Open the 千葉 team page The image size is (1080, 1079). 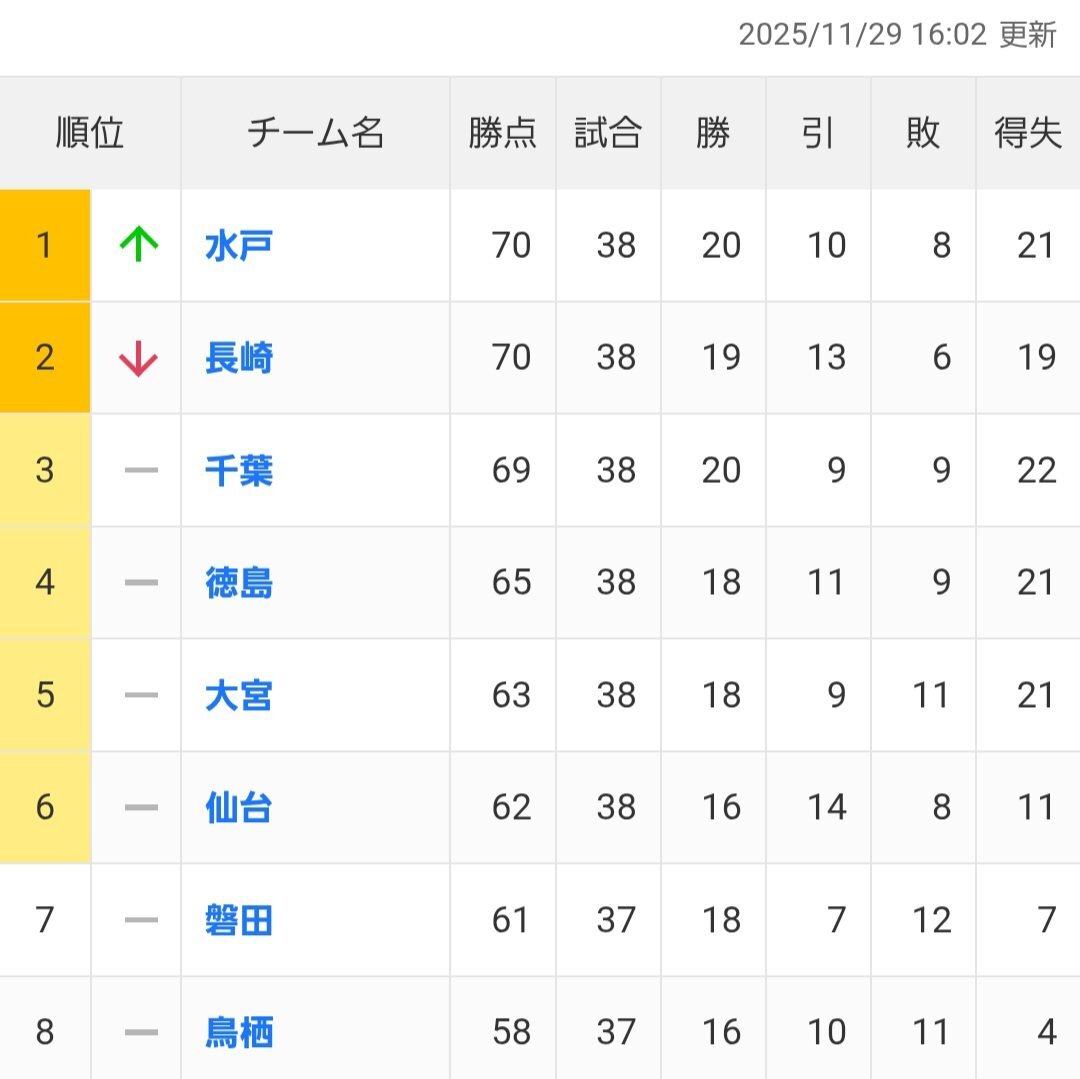pos(238,470)
